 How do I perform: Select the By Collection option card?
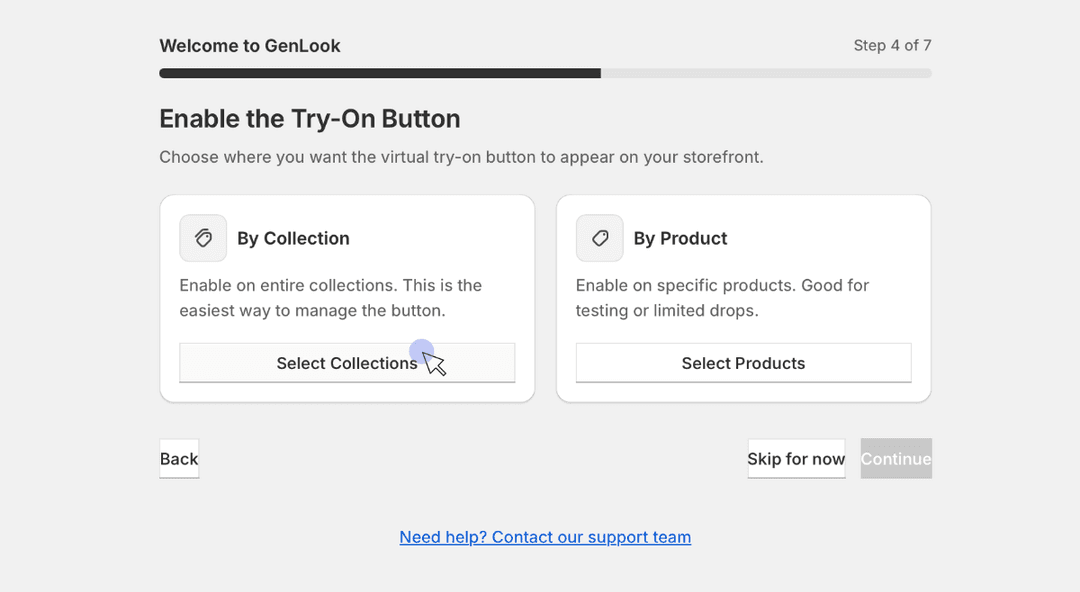coord(347,298)
